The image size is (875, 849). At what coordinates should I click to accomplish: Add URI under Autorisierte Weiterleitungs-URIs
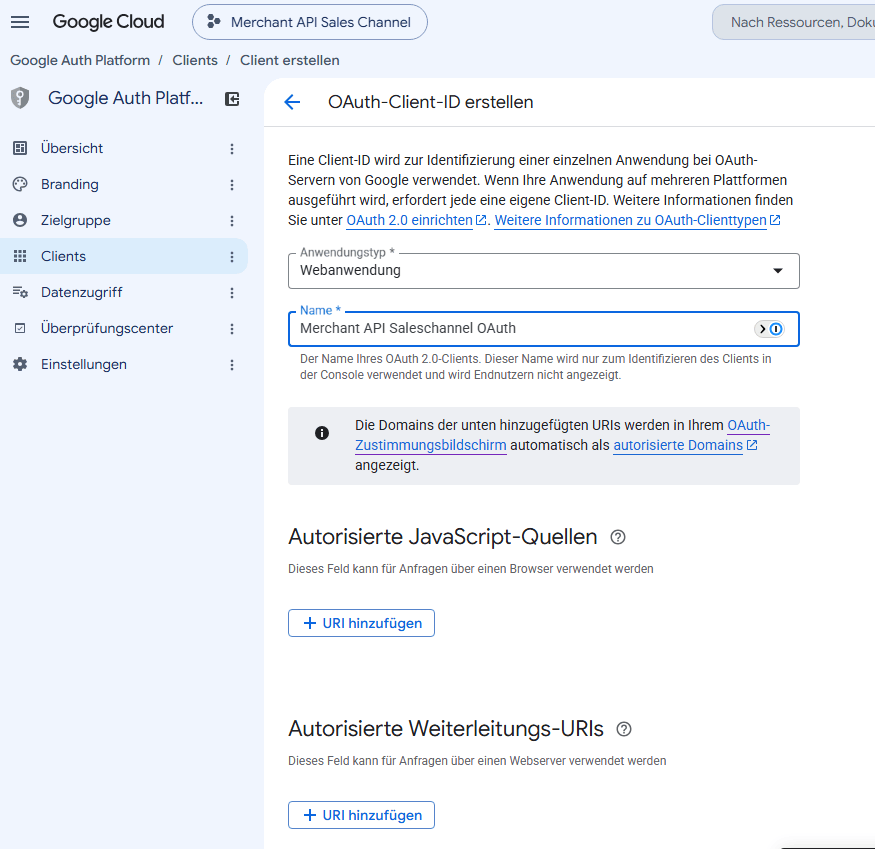tap(362, 815)
